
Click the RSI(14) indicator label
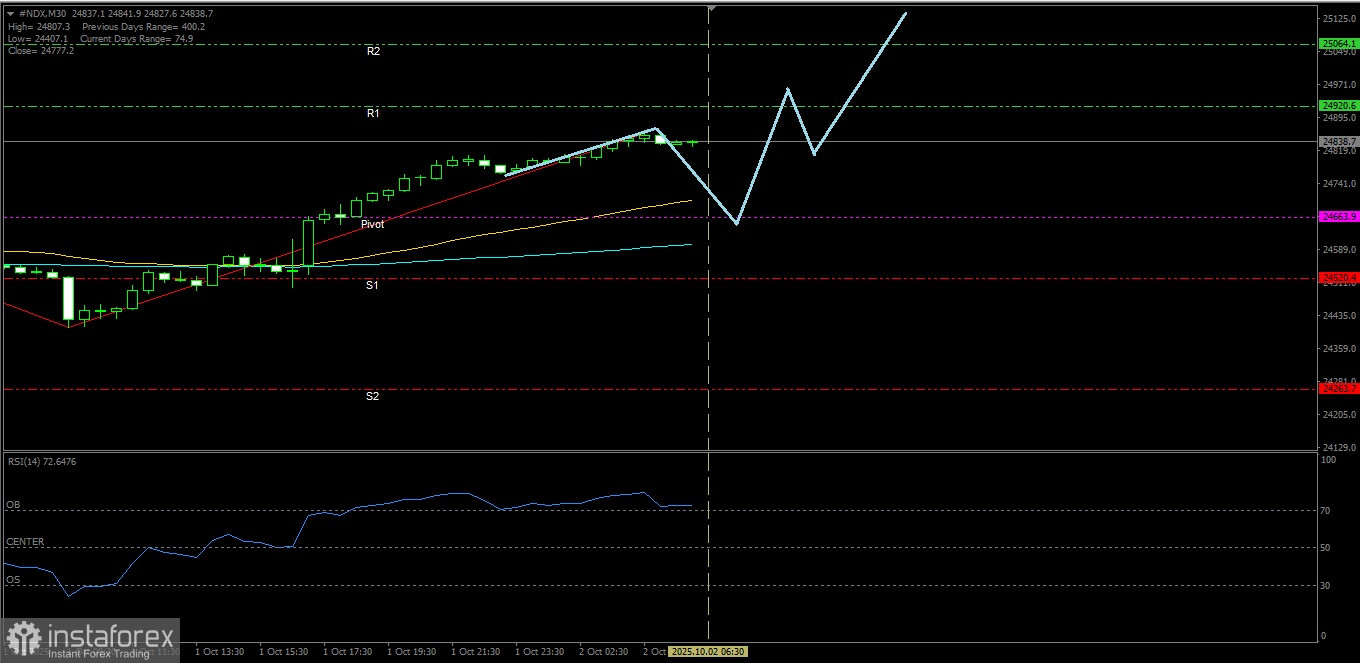coord(42,462)
